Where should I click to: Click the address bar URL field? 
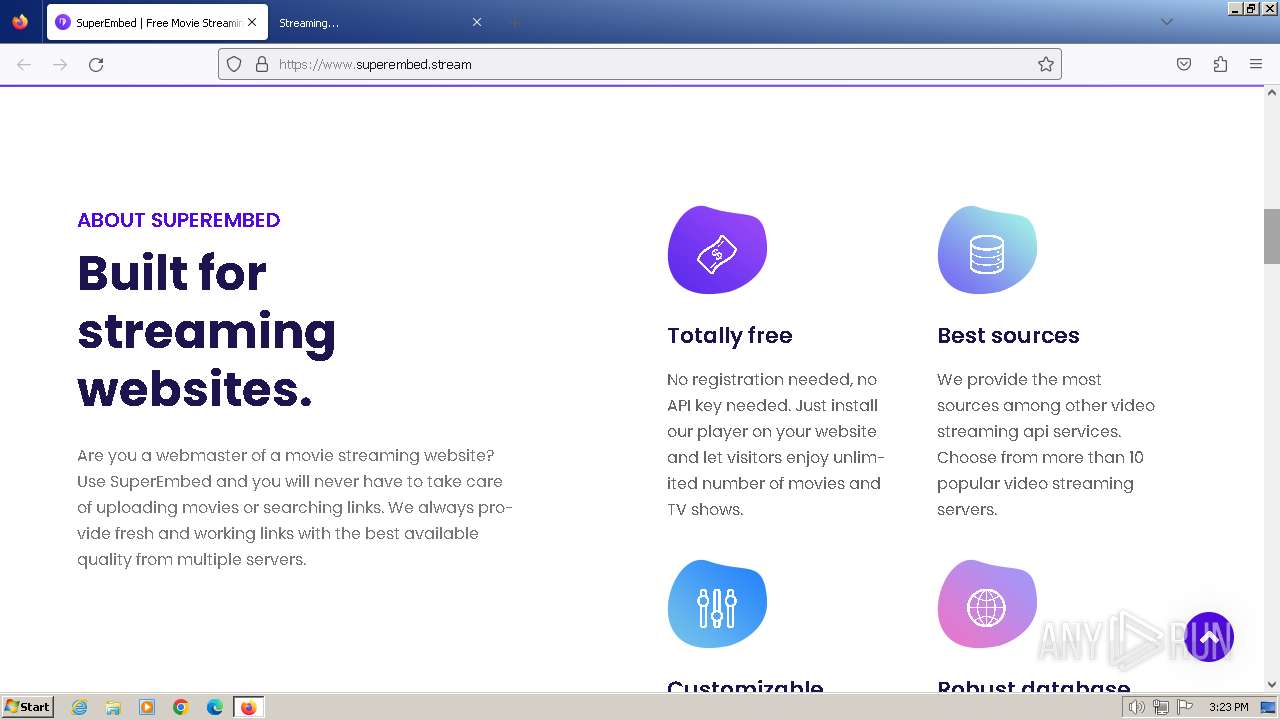pos(640,64)
